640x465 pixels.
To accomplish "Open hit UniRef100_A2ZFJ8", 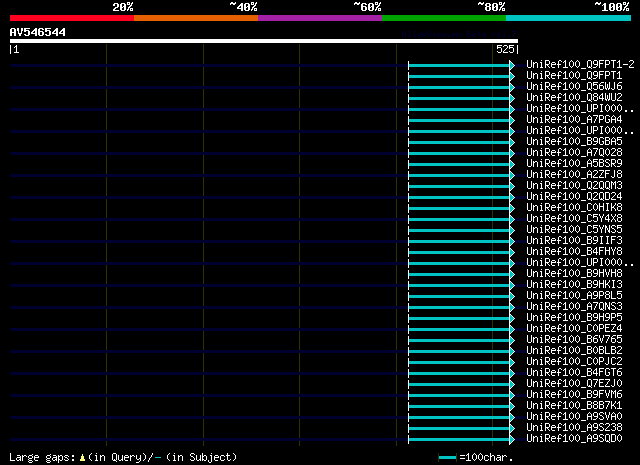I will 574,175.
